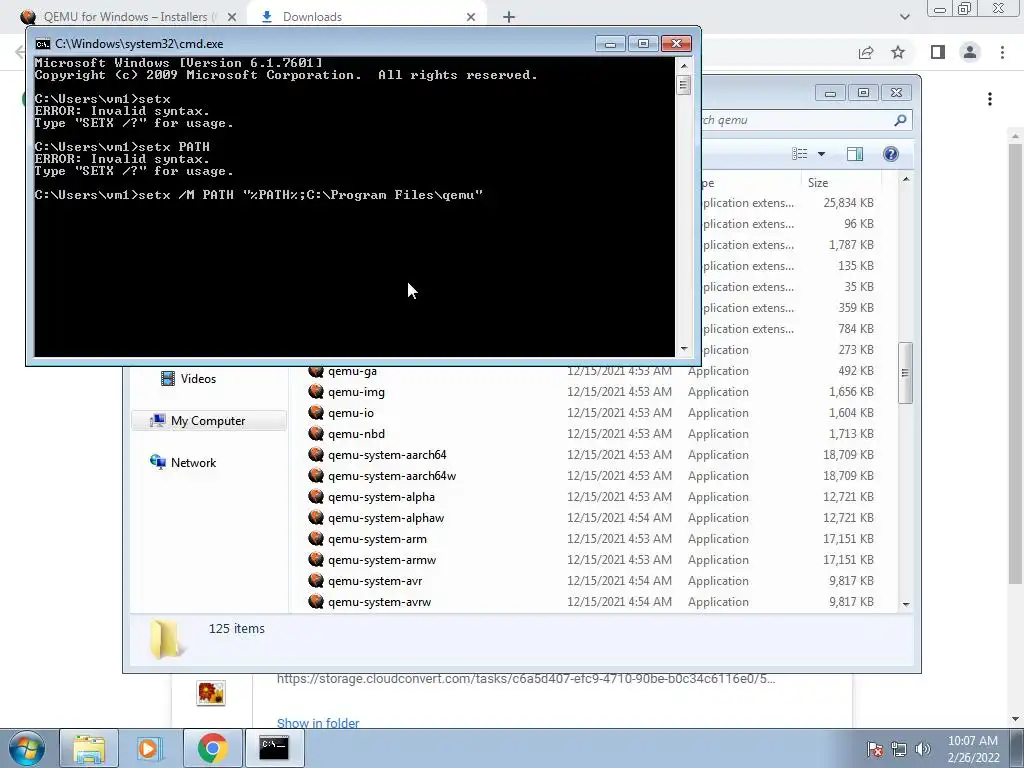Screen dimensions: 1024x768
Task: Select the qemu-system-avr file icon
Action: point(316,581)
